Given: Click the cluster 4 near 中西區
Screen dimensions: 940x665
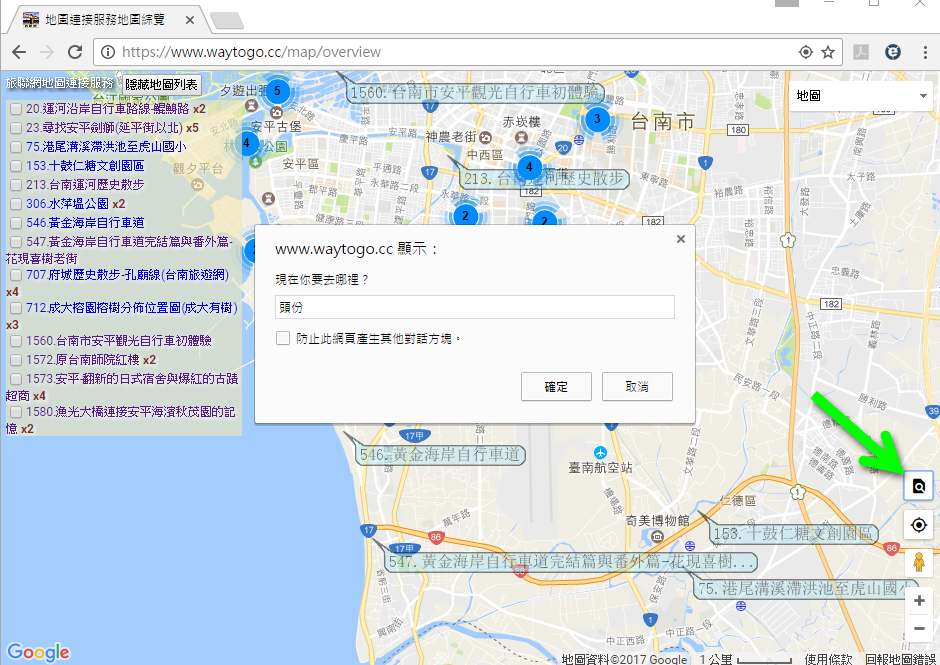Looking at the screenshot, I should click(529, 167).
